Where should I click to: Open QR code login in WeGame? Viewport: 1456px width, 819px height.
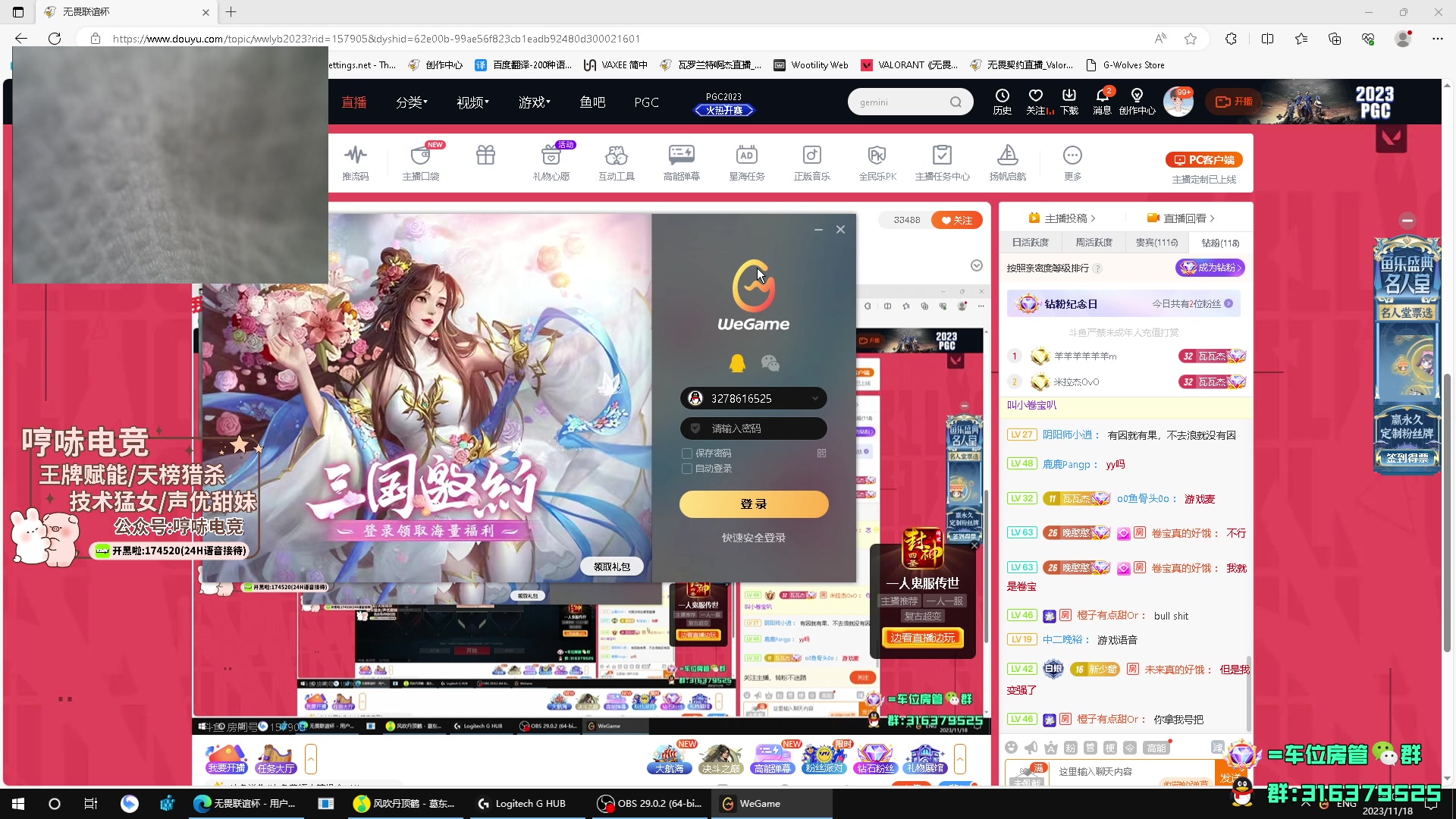coord(821,453)
